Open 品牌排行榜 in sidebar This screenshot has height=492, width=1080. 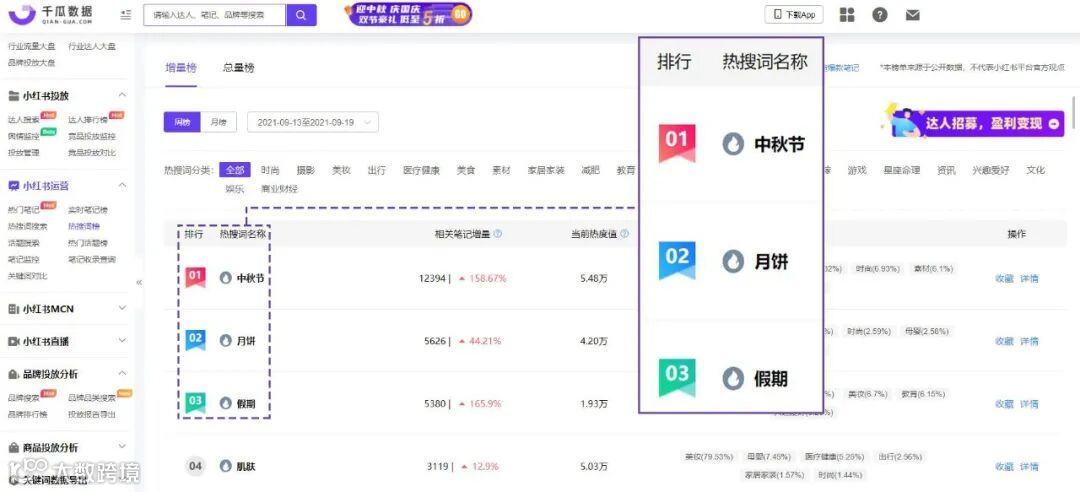pyautogui.click(x=28, y=414)
